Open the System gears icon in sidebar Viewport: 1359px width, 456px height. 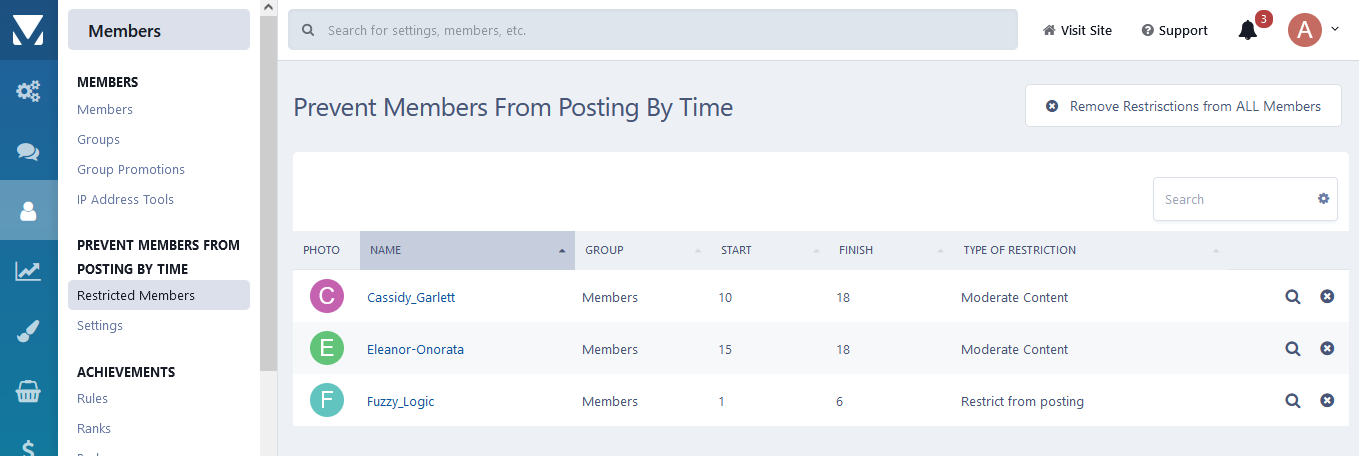(28, 92)
